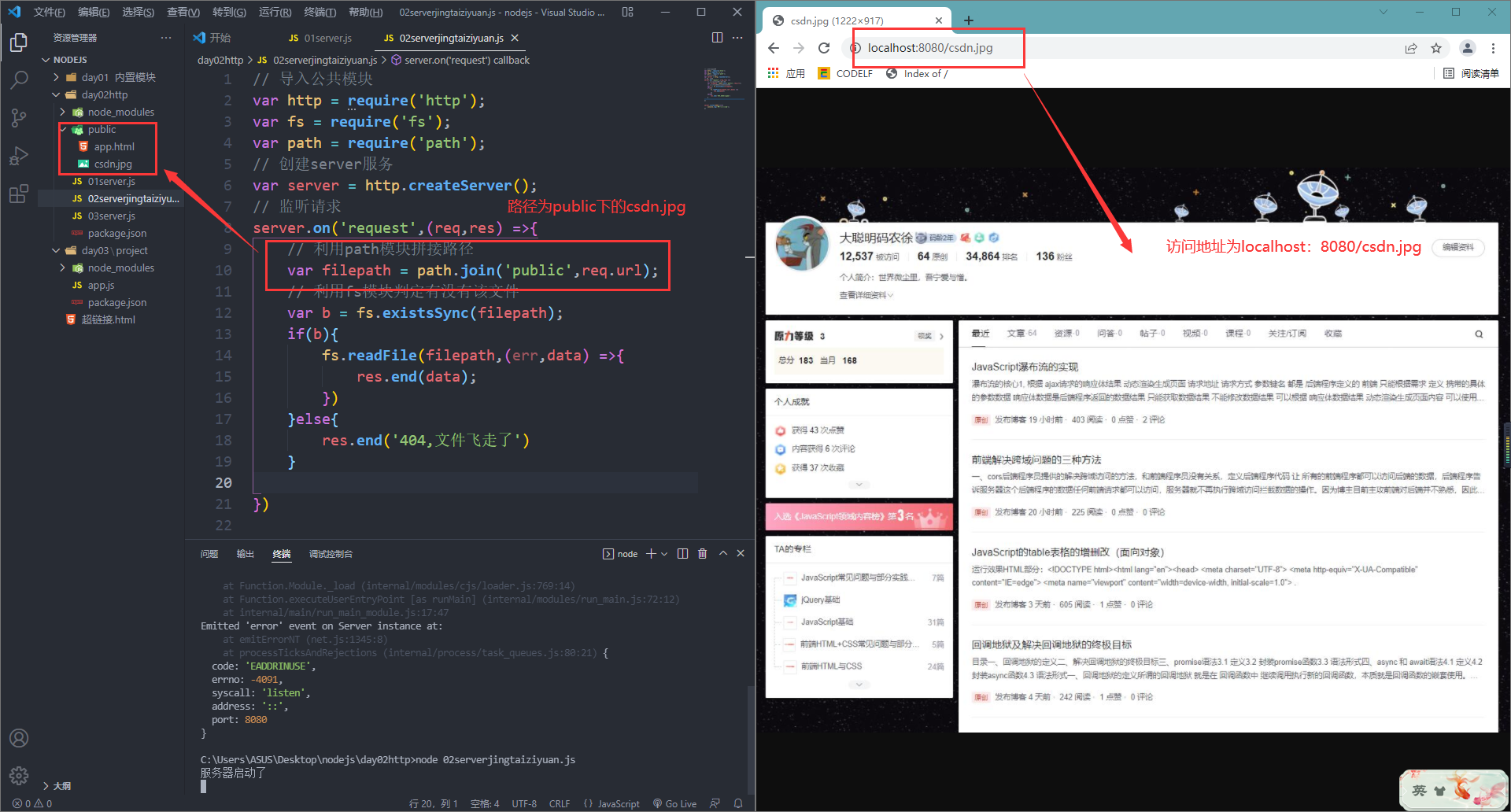1511x812 pixels.
Task: Open package.json under day02http
Action: (x=117, y=233)
